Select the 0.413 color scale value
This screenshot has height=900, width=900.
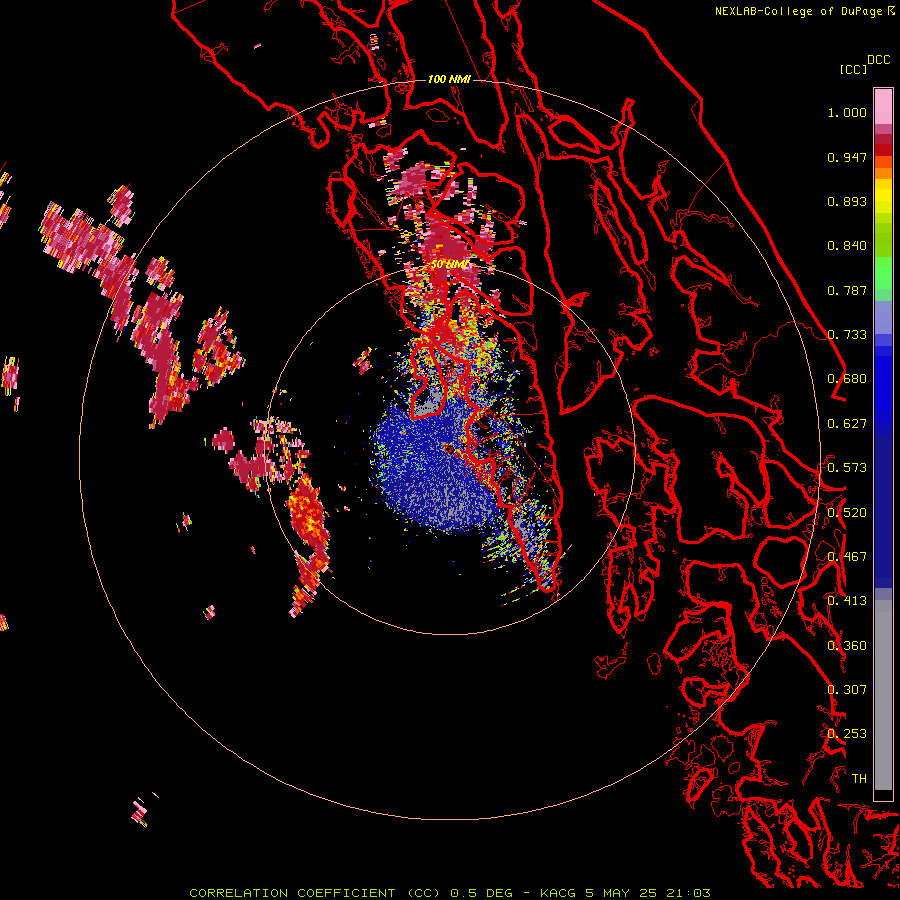(x=847, y=601)
